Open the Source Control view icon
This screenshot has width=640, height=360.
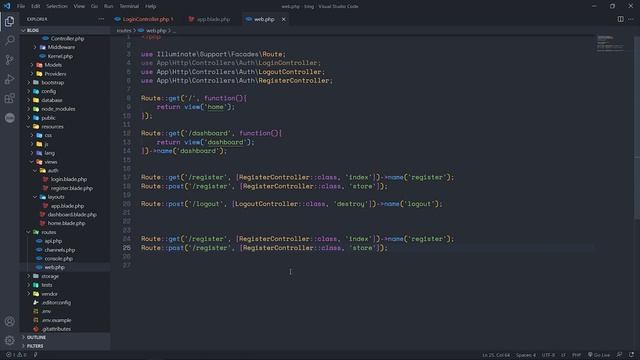tap(9, 60)
